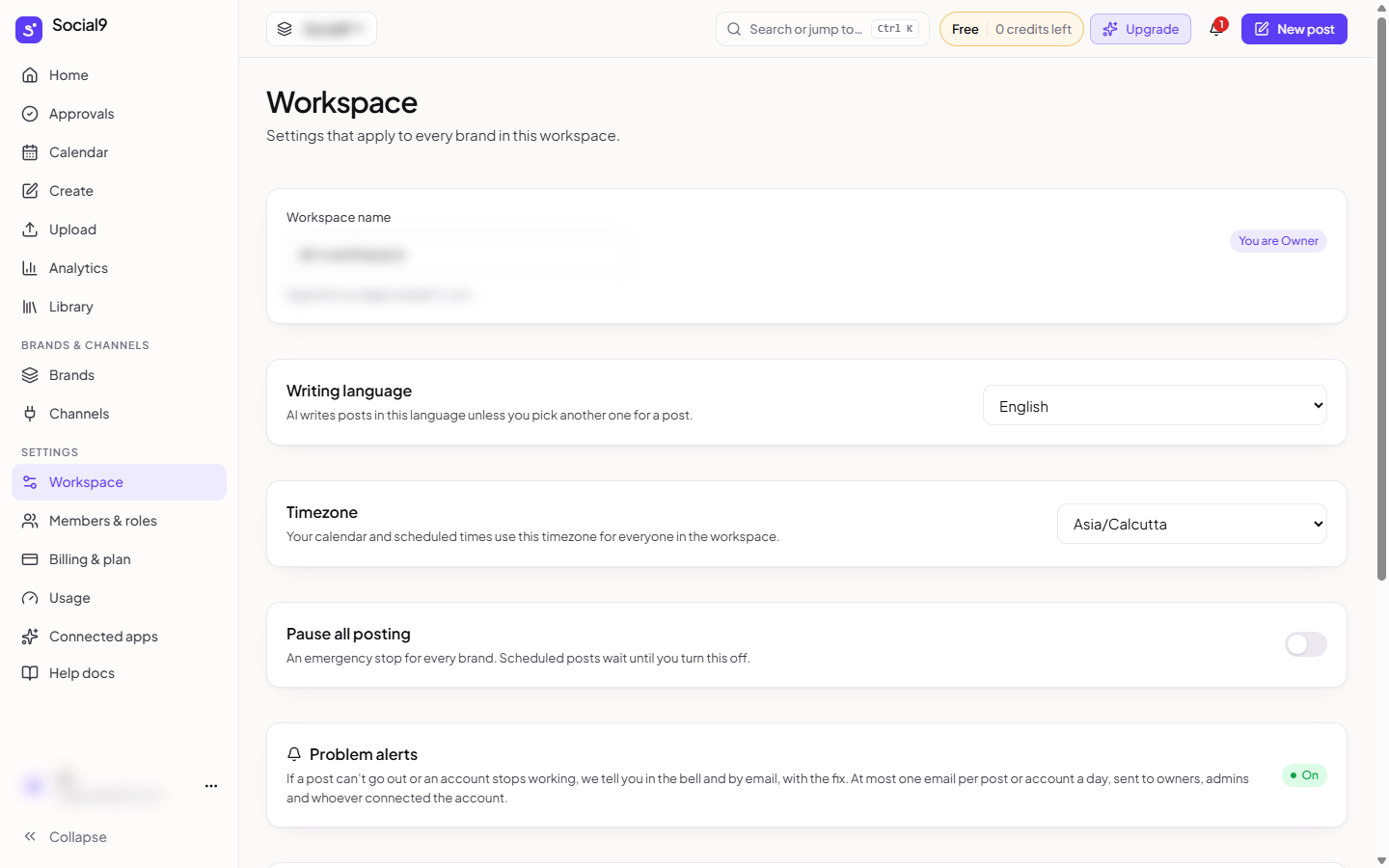The height and width of the screenshot is (868, 1389).
Task: Toggle the Pause all posting switch
Action: click(x=1306, y=644)
